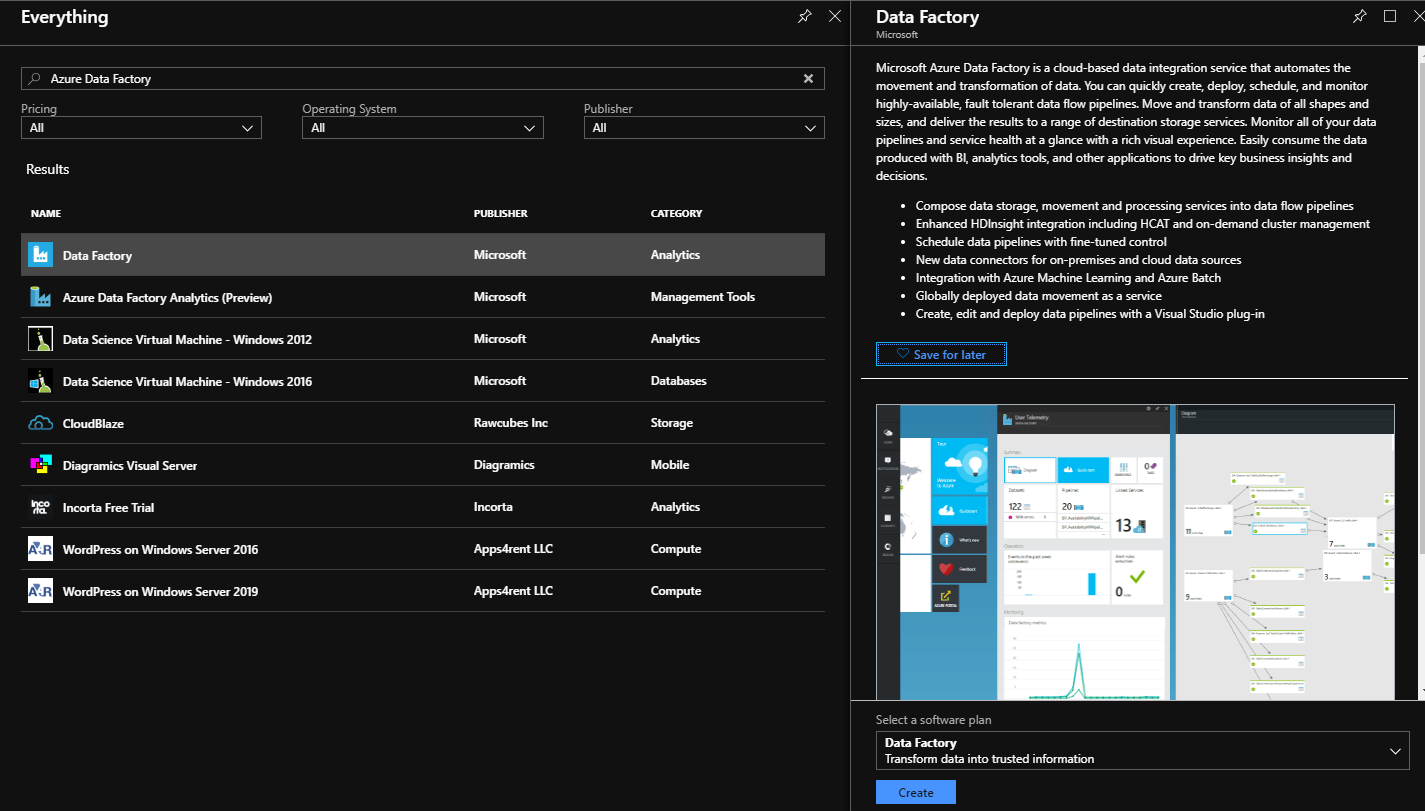This screenshot has width=1425, height=811.
Task: Select WordPress on Windows Server 2019 name
Action: tap(160, 591)
